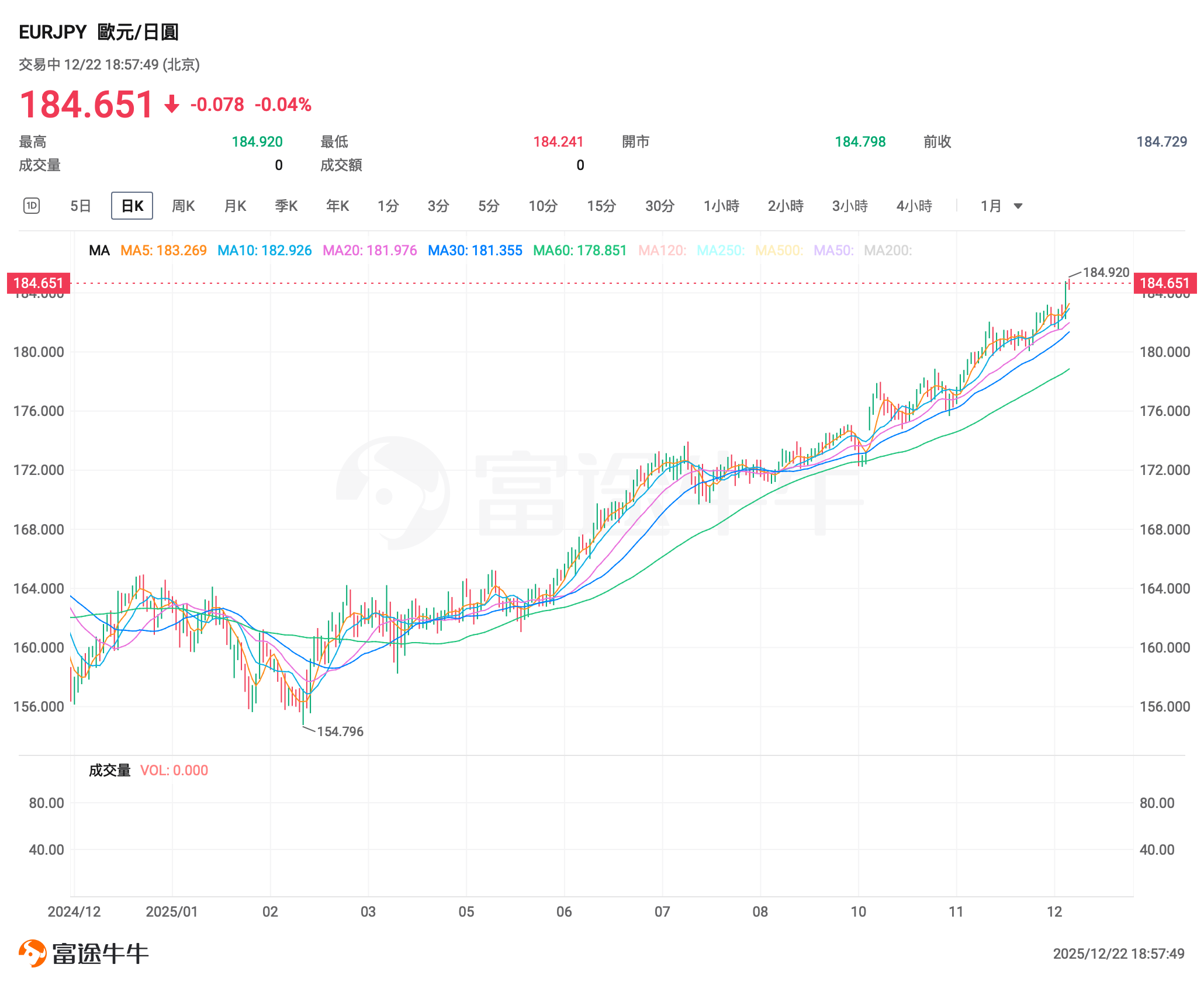Click the 1D intraday chart icon
This screenshot has width=1204, height=985.
pyautogui.click(x=32, y=206)
